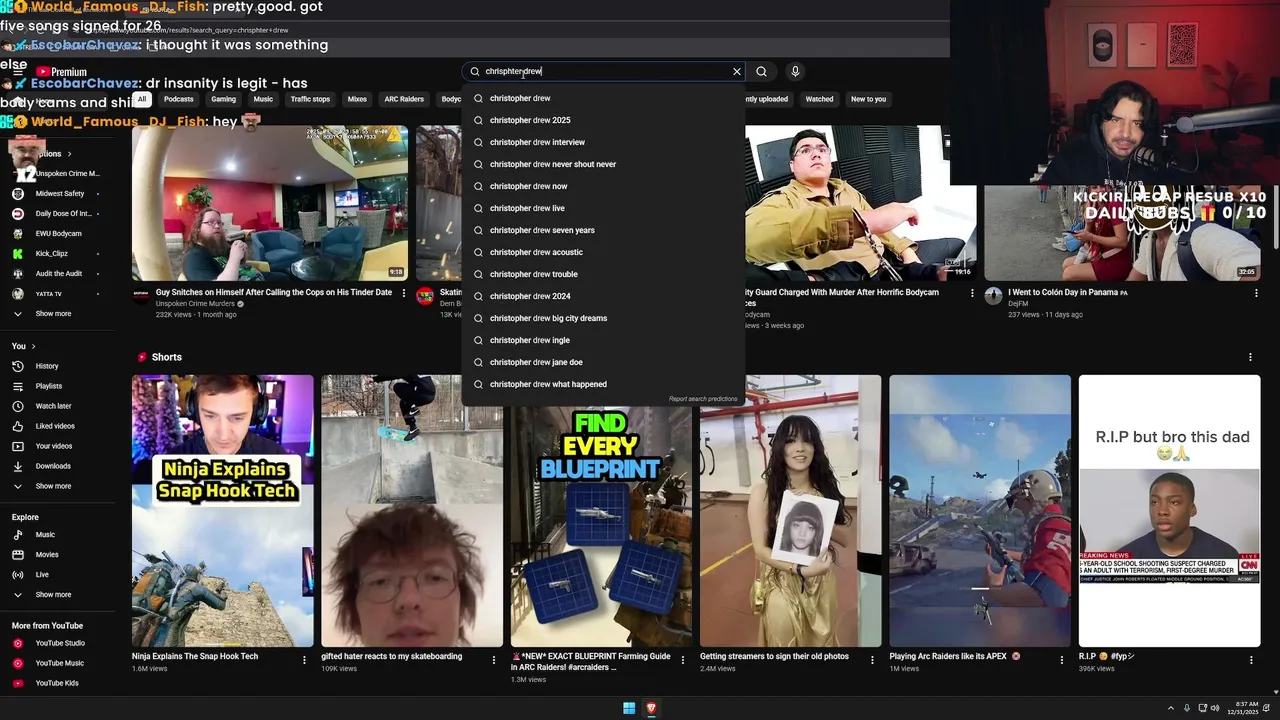Open Movies under Explore
1280x720 pixels.
pyautogui.click(x=47, y=555)
